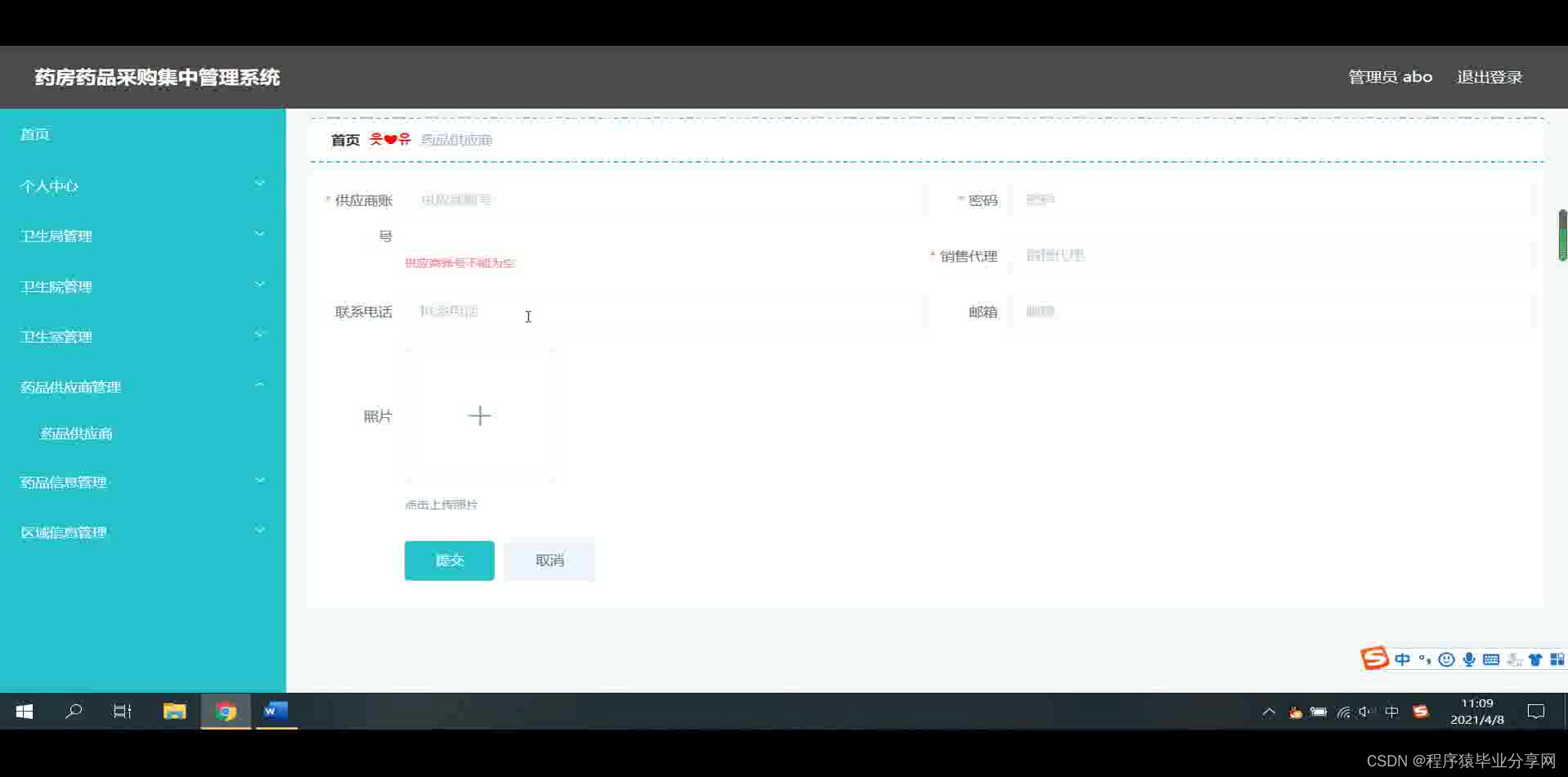This screenshot has height=777, width=1568.
Task: Focus the 销售代理 input field
Action: (x=1272, y=255)
